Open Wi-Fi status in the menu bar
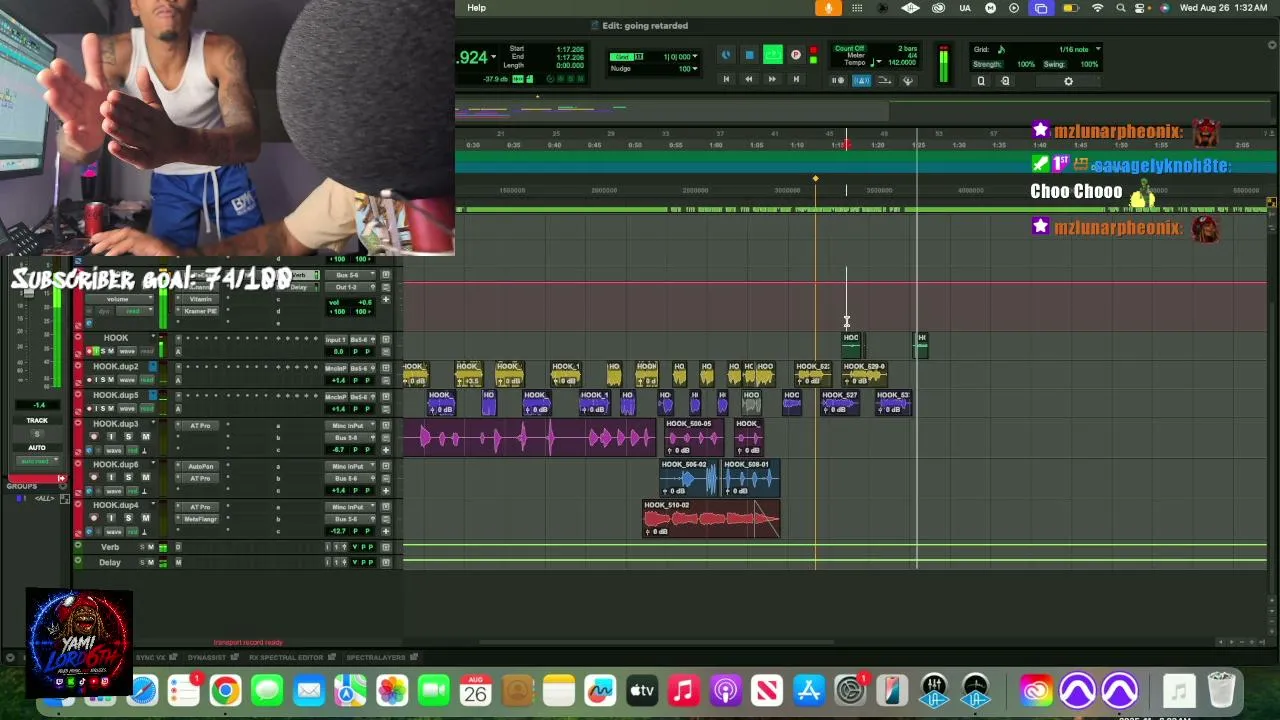This screenshot has width=1280, height=720. tap(1097, 8)
